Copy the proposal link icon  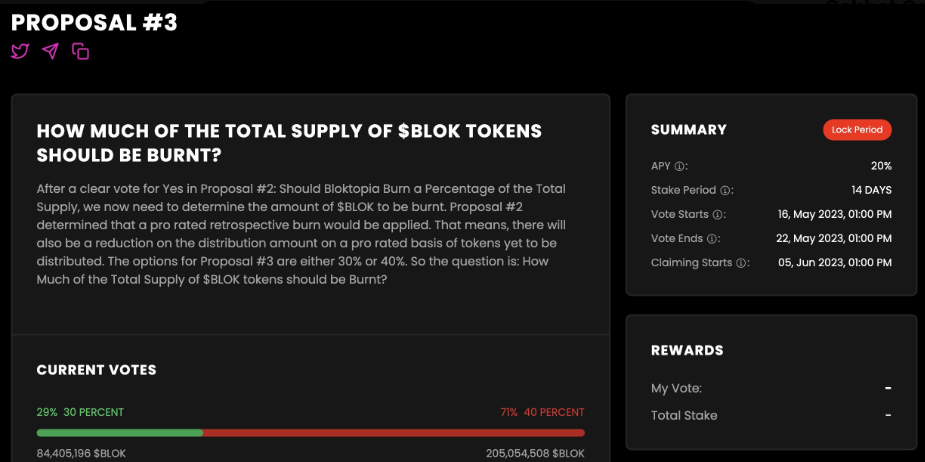tap(81, 51)
